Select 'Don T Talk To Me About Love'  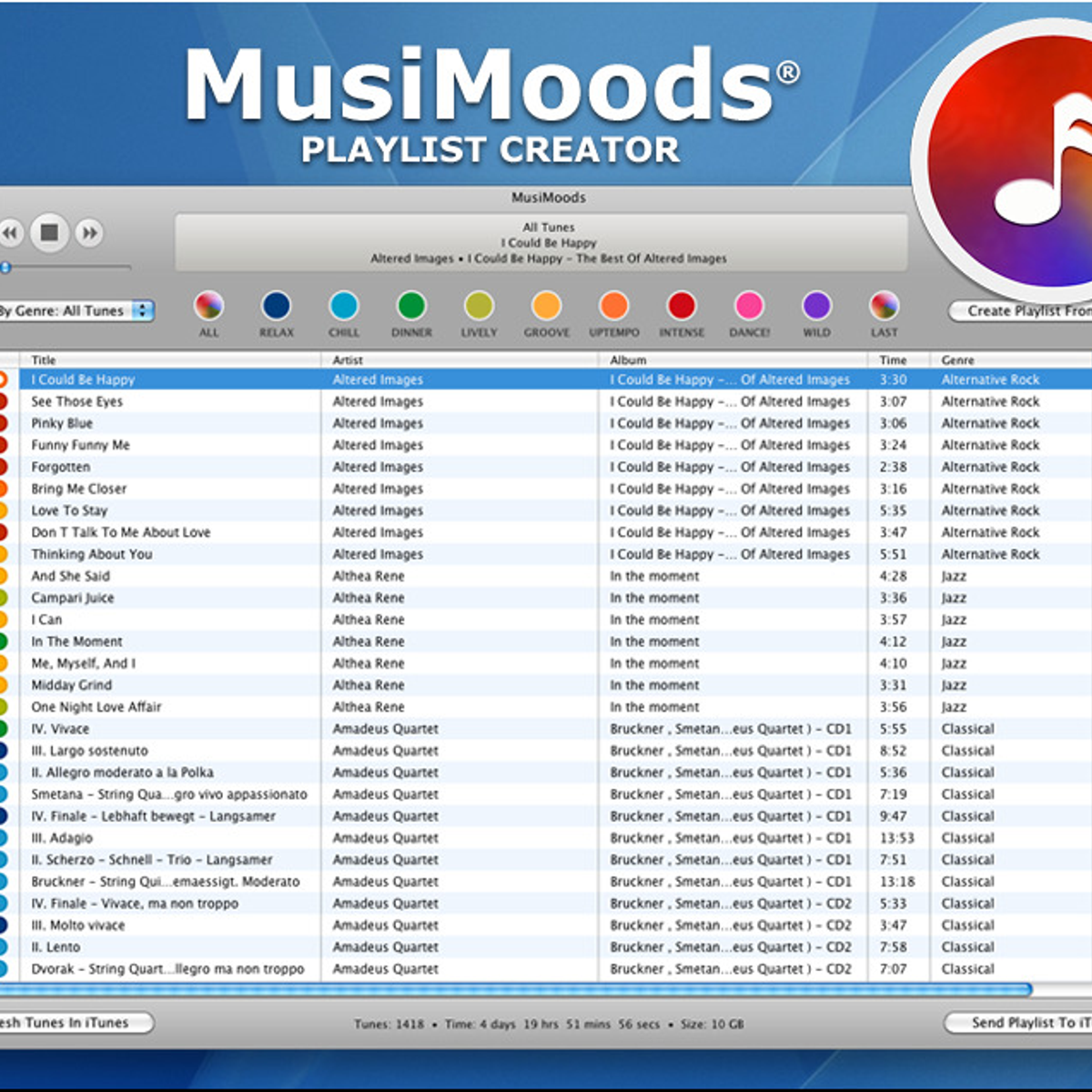546,532
